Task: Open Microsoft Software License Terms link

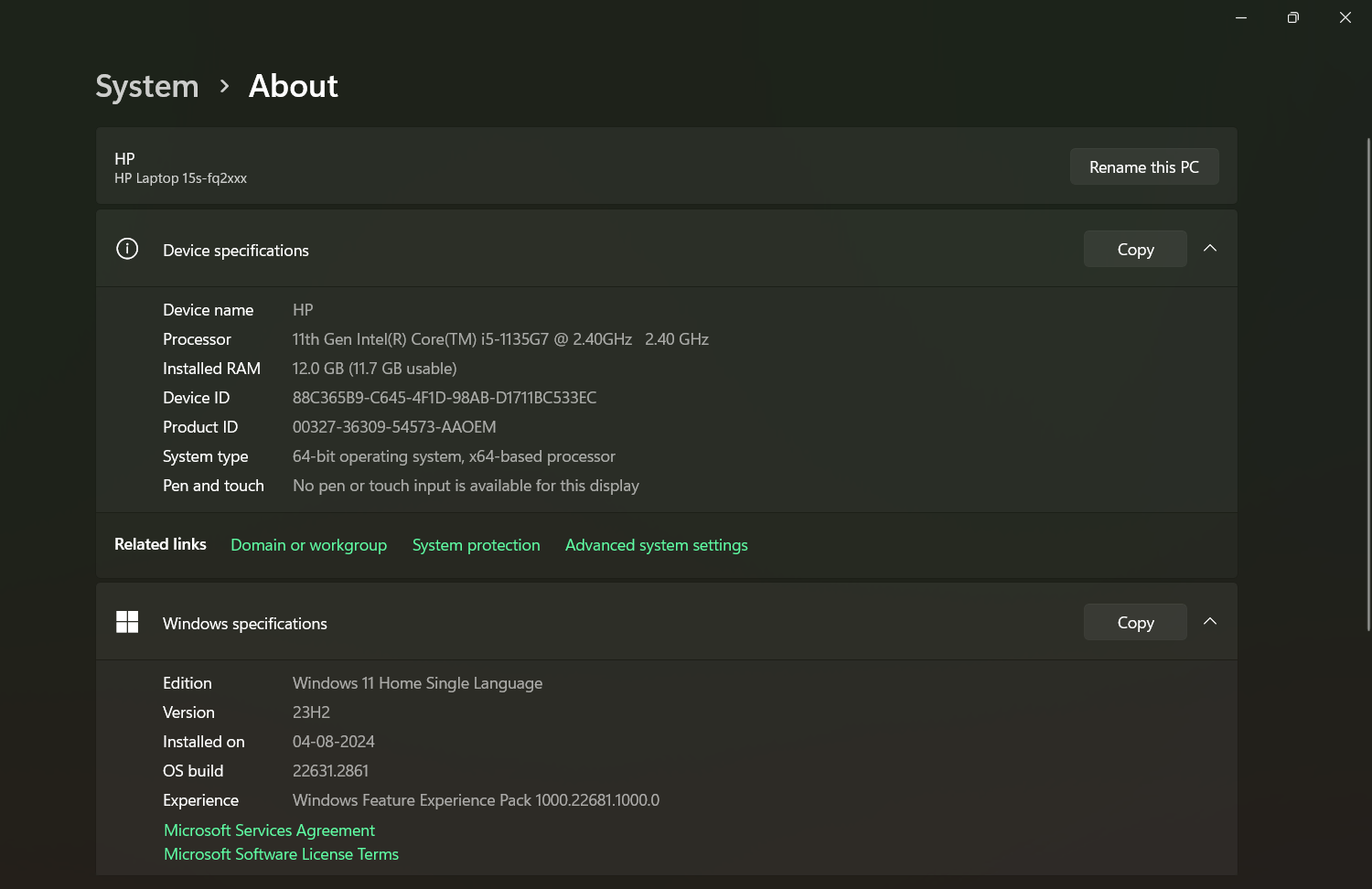Action: (281, 854)
